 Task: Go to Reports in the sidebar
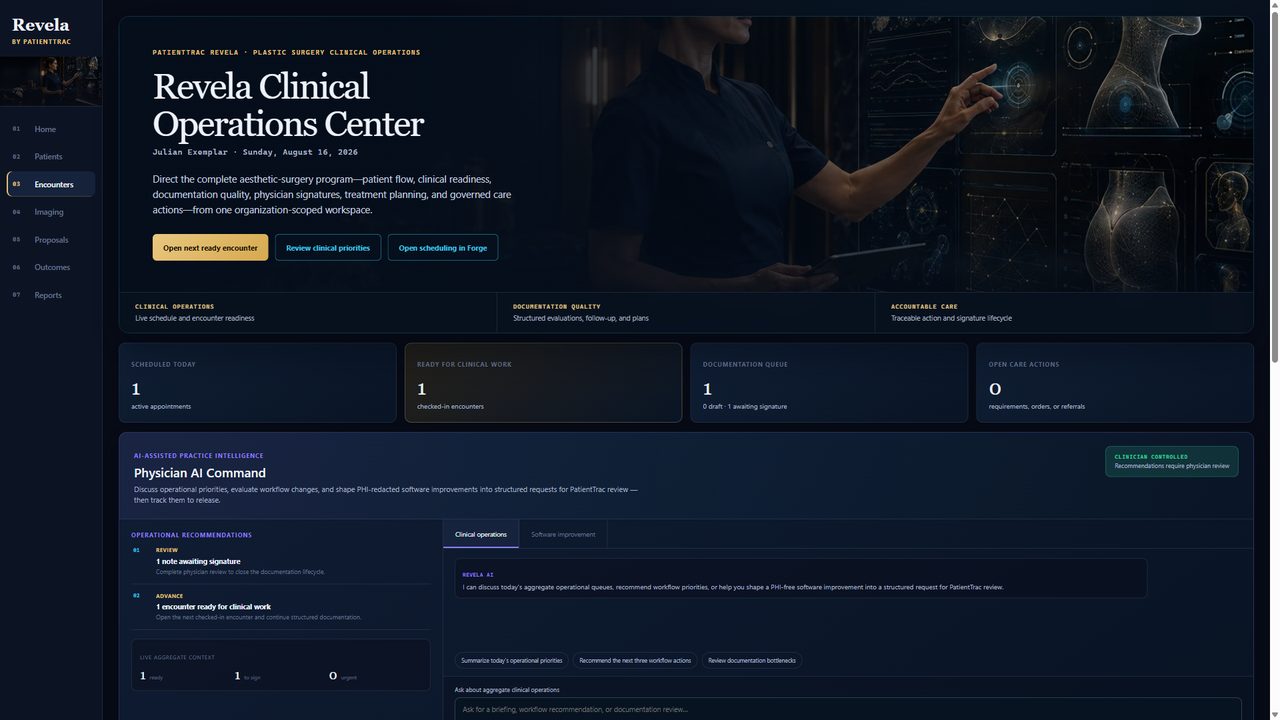tap(50, 295)
